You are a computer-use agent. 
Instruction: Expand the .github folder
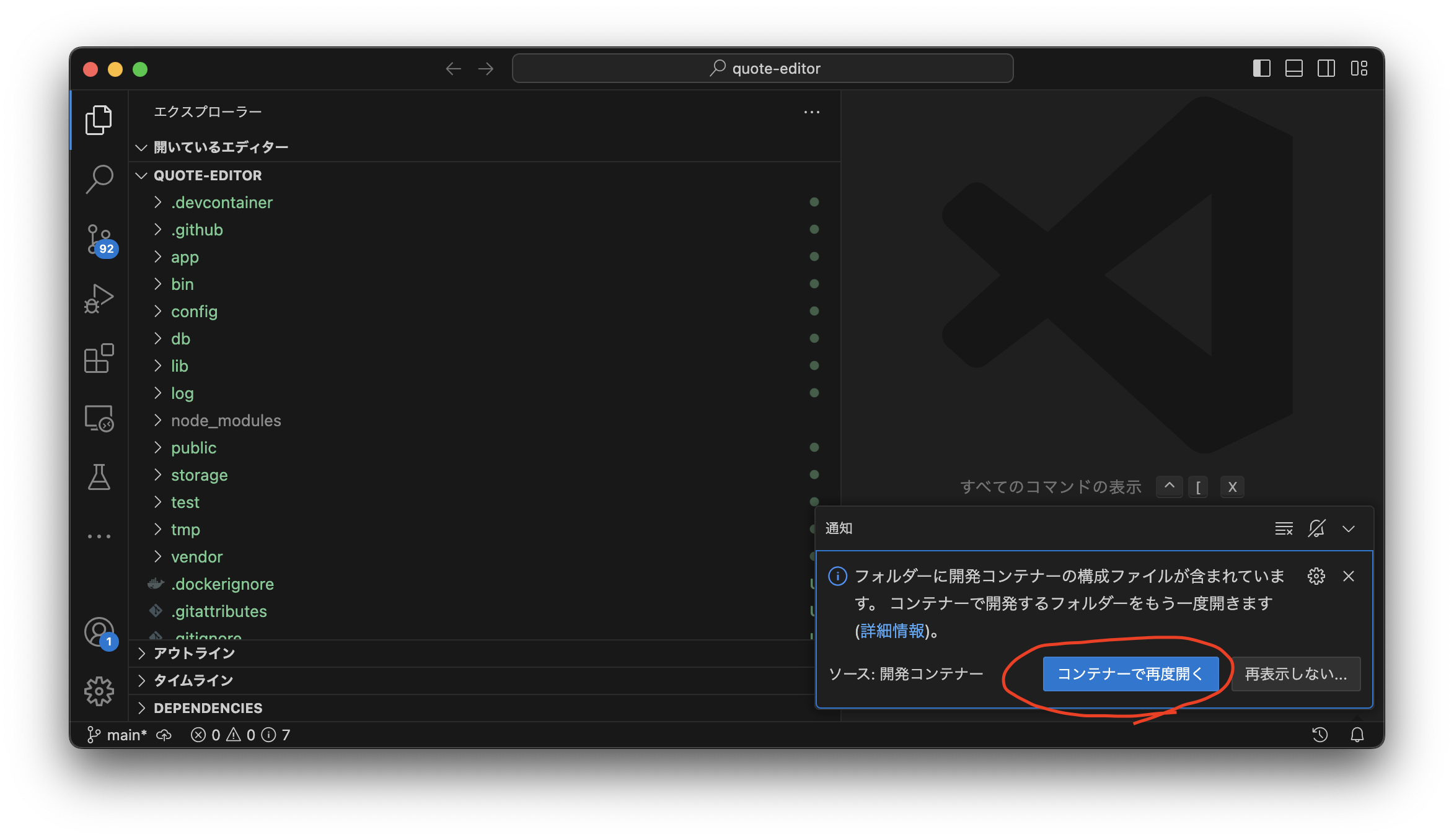point(485,230)
